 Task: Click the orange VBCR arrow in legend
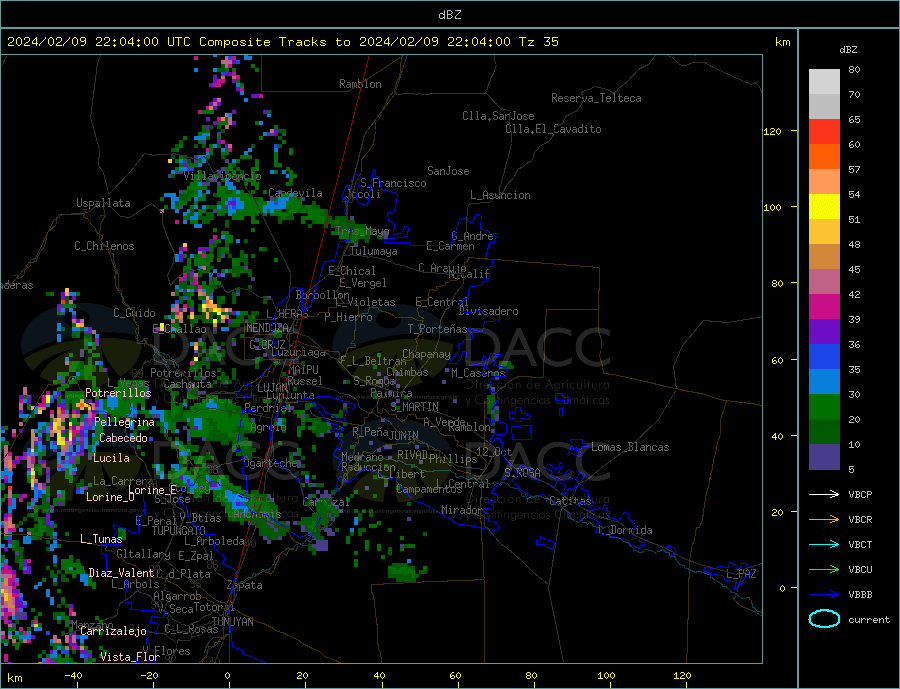824,520
